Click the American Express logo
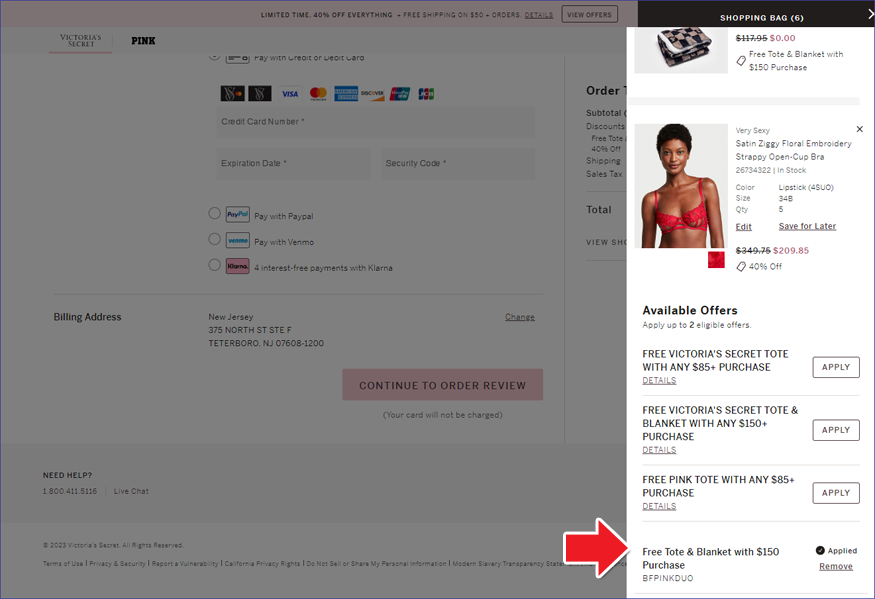Screen dimensions: 875x599 click(x=346, y=94)
